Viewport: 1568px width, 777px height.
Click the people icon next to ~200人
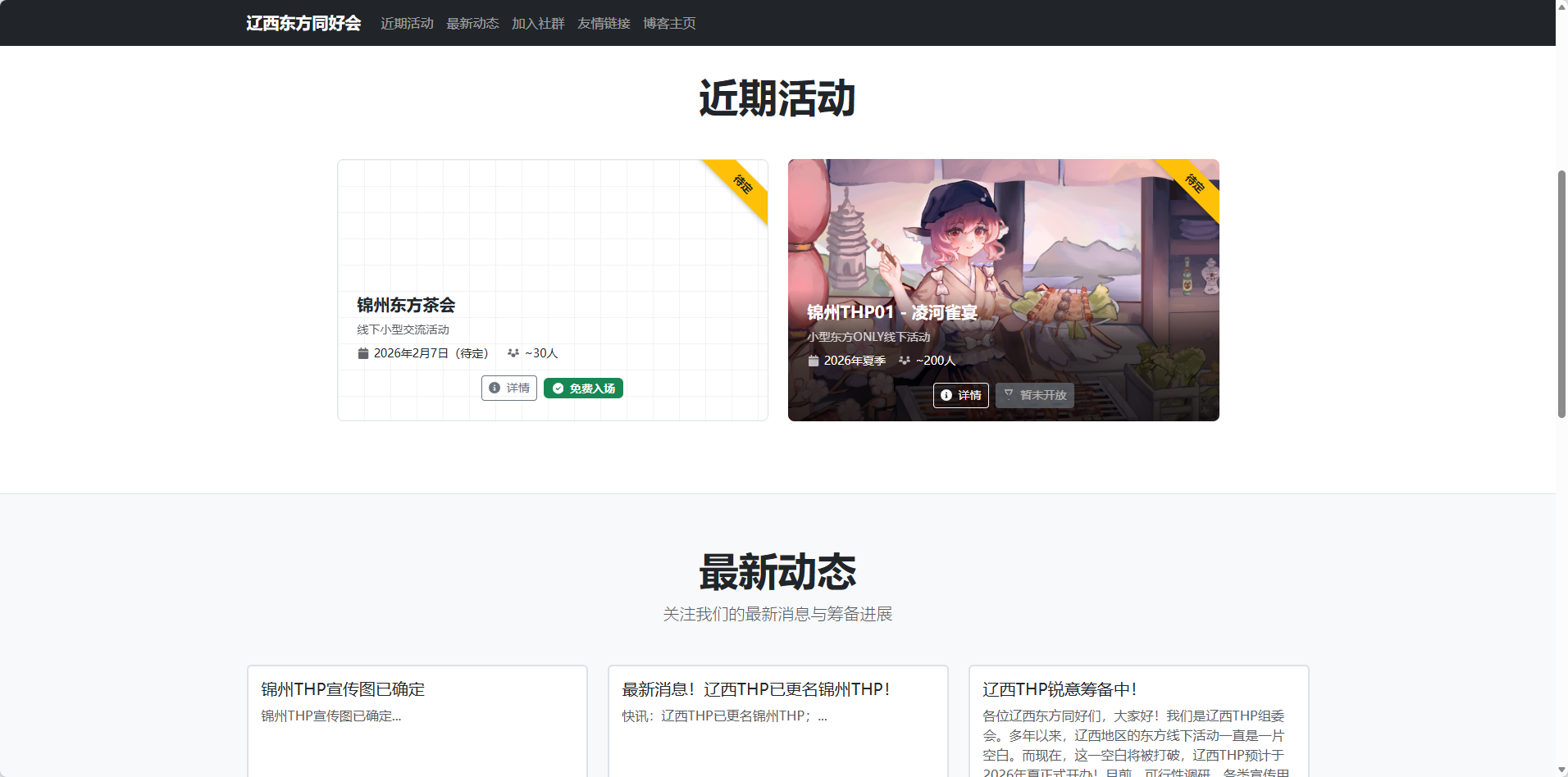(905, 361)
